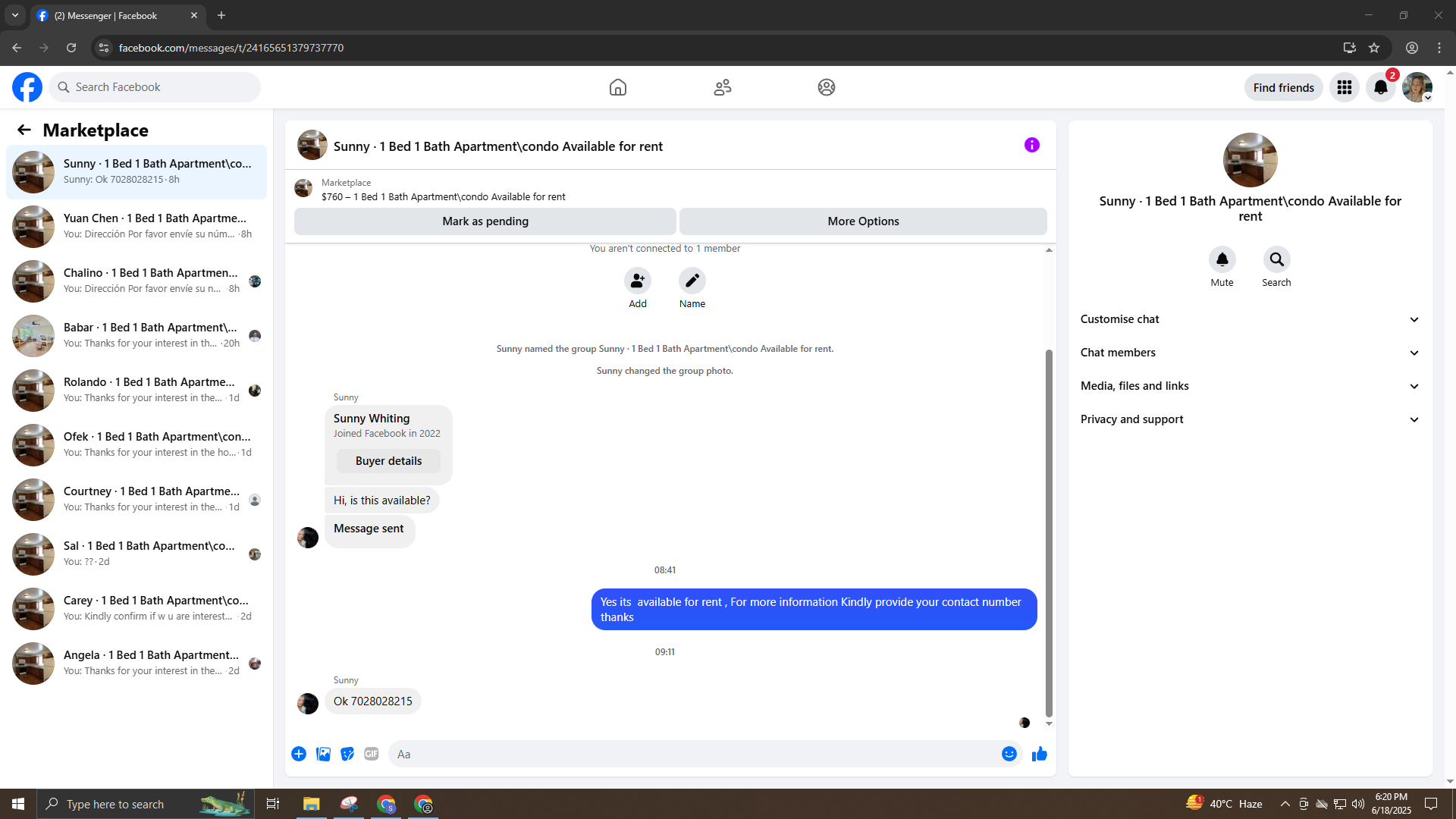Image resolution: width=1456 pixels, height=819 pixels.
Task: Open group photo in right panel
Action: [x=1250, y=160]
